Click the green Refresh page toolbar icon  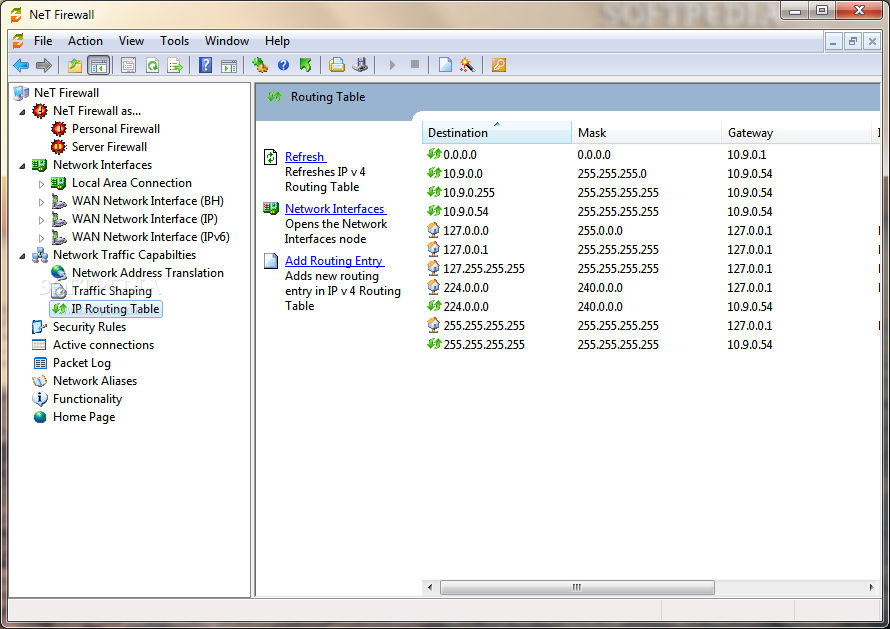click(x=152, y=65)
